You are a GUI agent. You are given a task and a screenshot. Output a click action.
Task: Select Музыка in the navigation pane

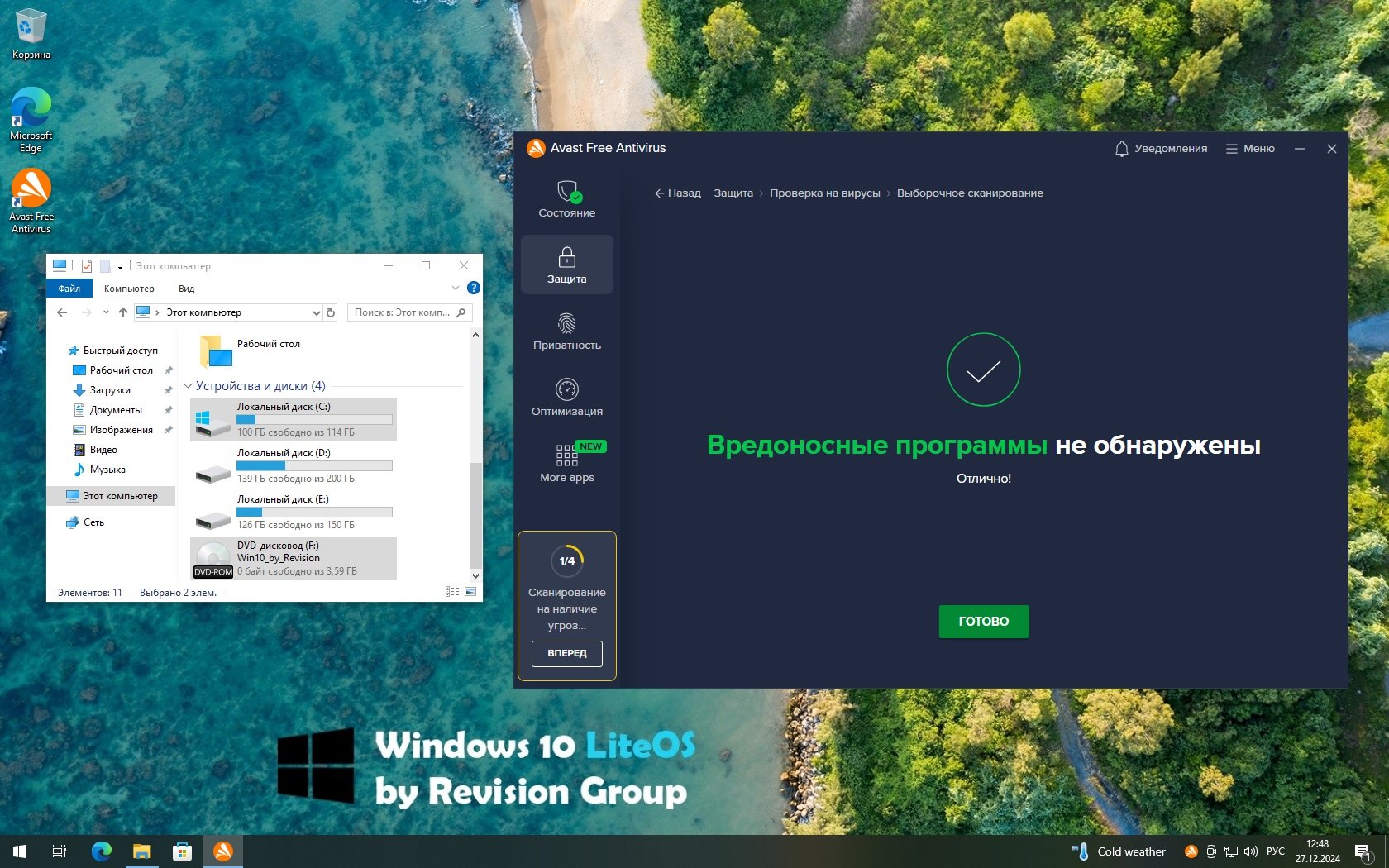[x=107, y=470]
